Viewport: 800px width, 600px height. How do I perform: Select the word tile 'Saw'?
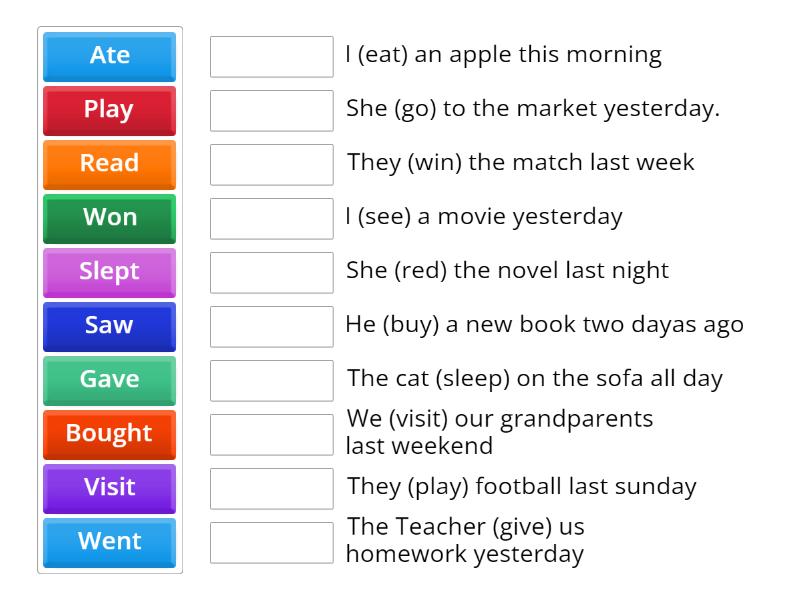point(108,326)
